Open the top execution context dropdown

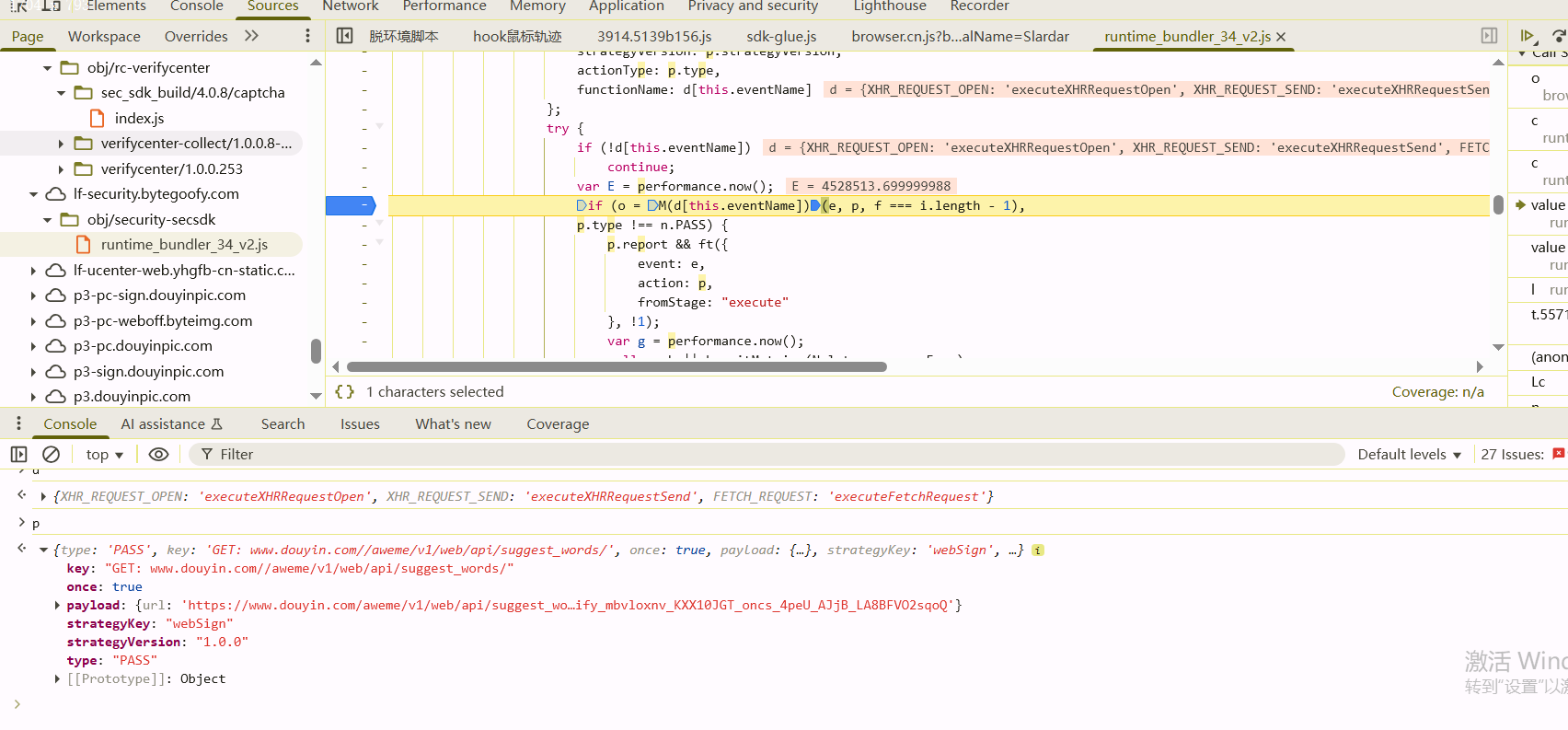tap(105, 455)
